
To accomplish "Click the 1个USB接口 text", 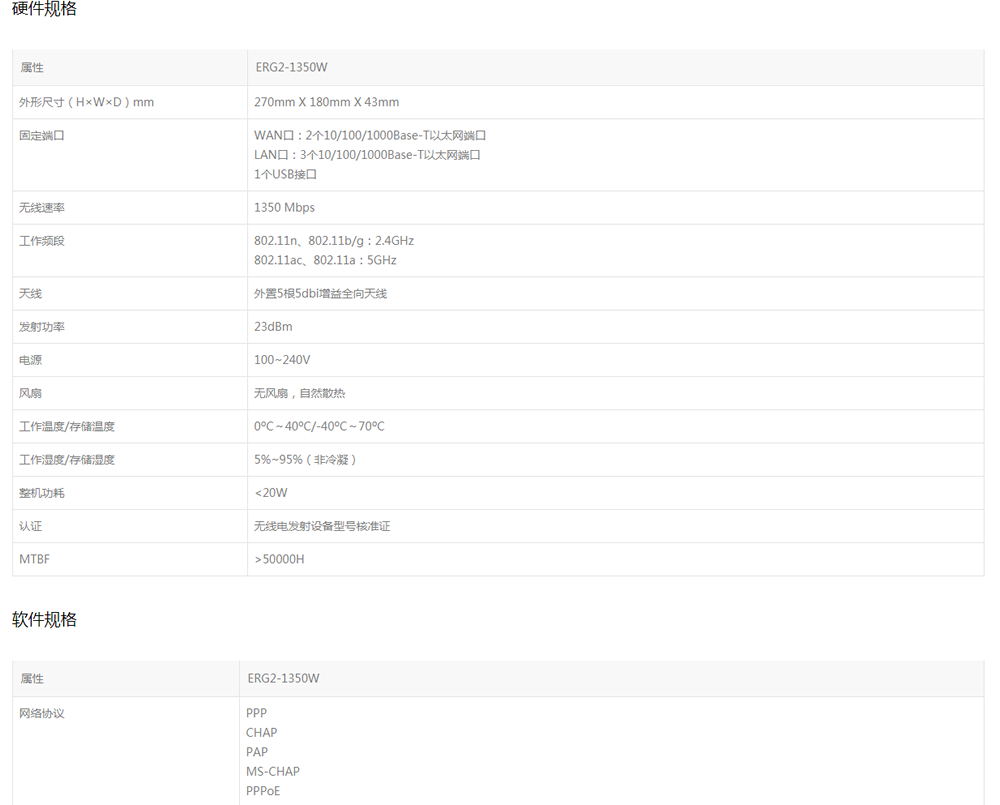I will [x=285, y=174].
